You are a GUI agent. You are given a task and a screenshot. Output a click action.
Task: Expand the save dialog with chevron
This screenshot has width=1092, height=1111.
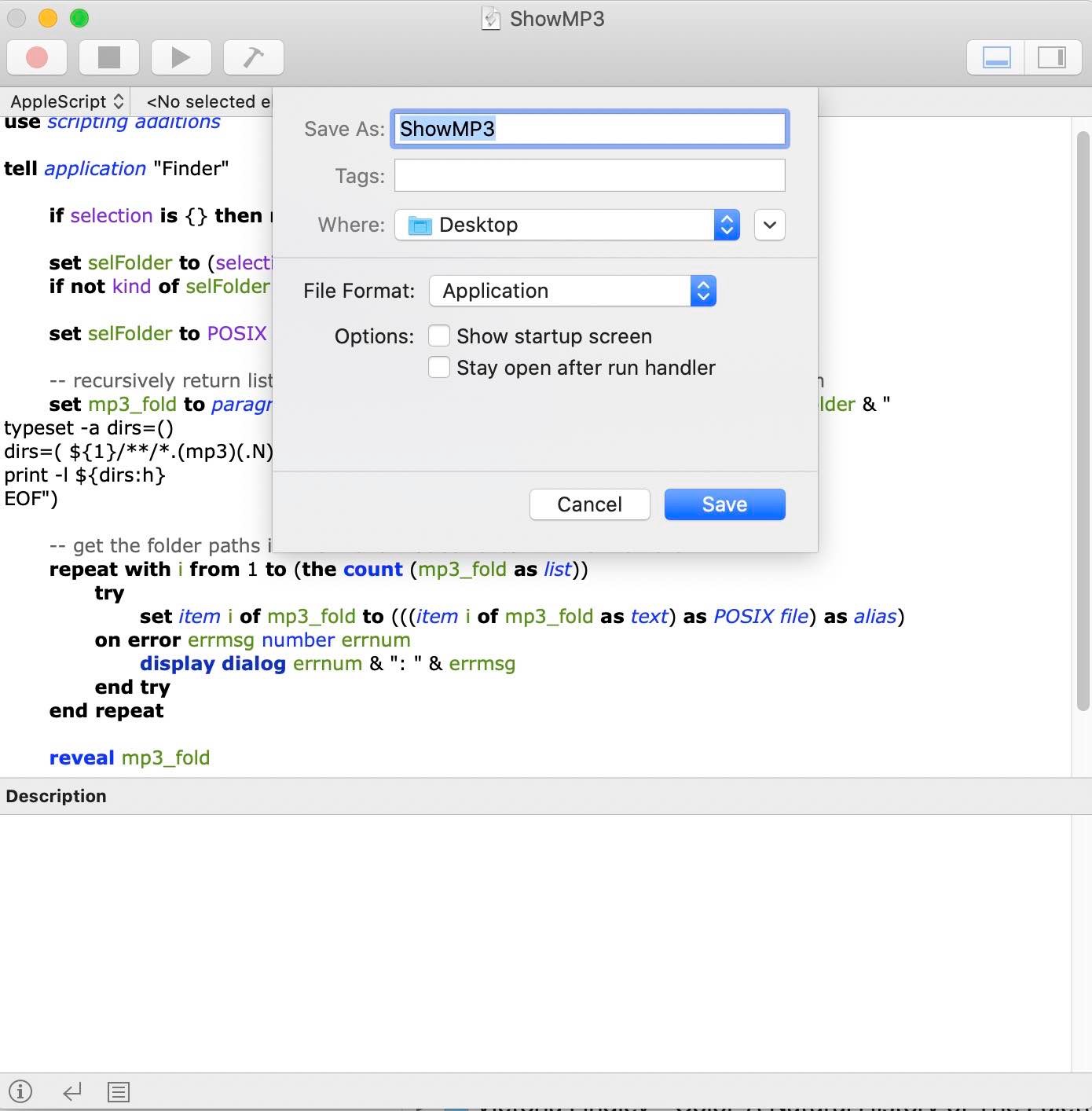[769, 225]
